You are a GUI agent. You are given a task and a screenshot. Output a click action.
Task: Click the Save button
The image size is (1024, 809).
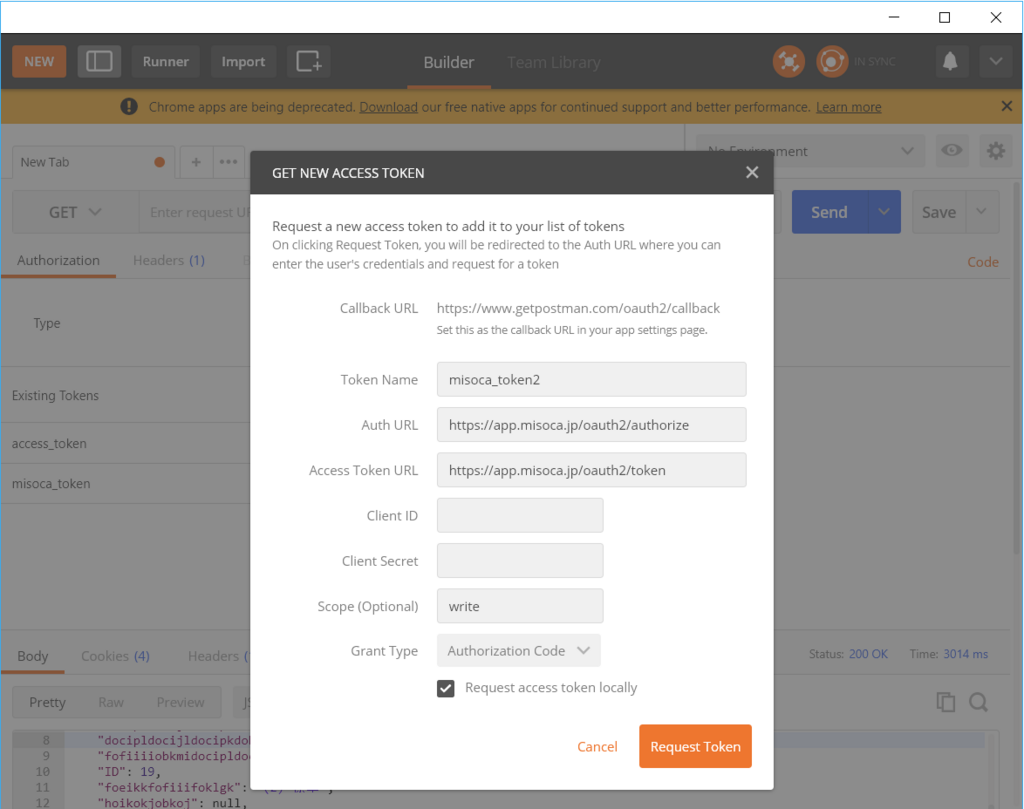tap(938, 212)
